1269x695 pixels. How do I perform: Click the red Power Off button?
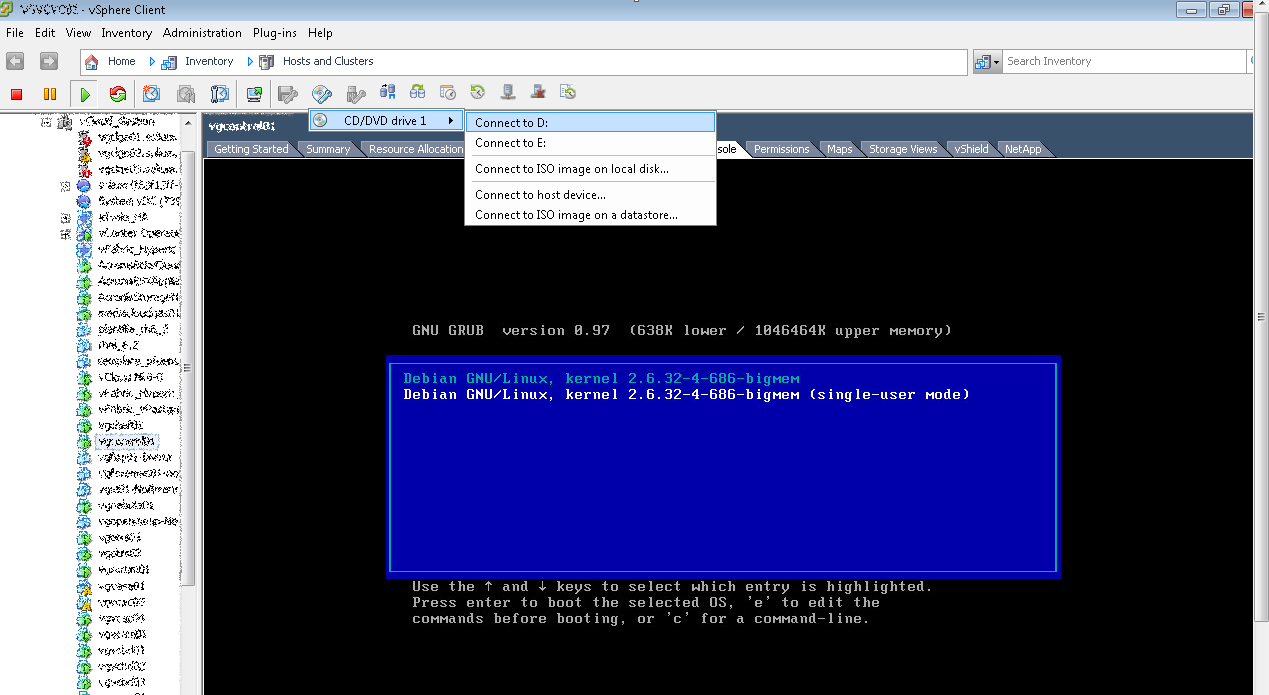(x=17, y=94)
